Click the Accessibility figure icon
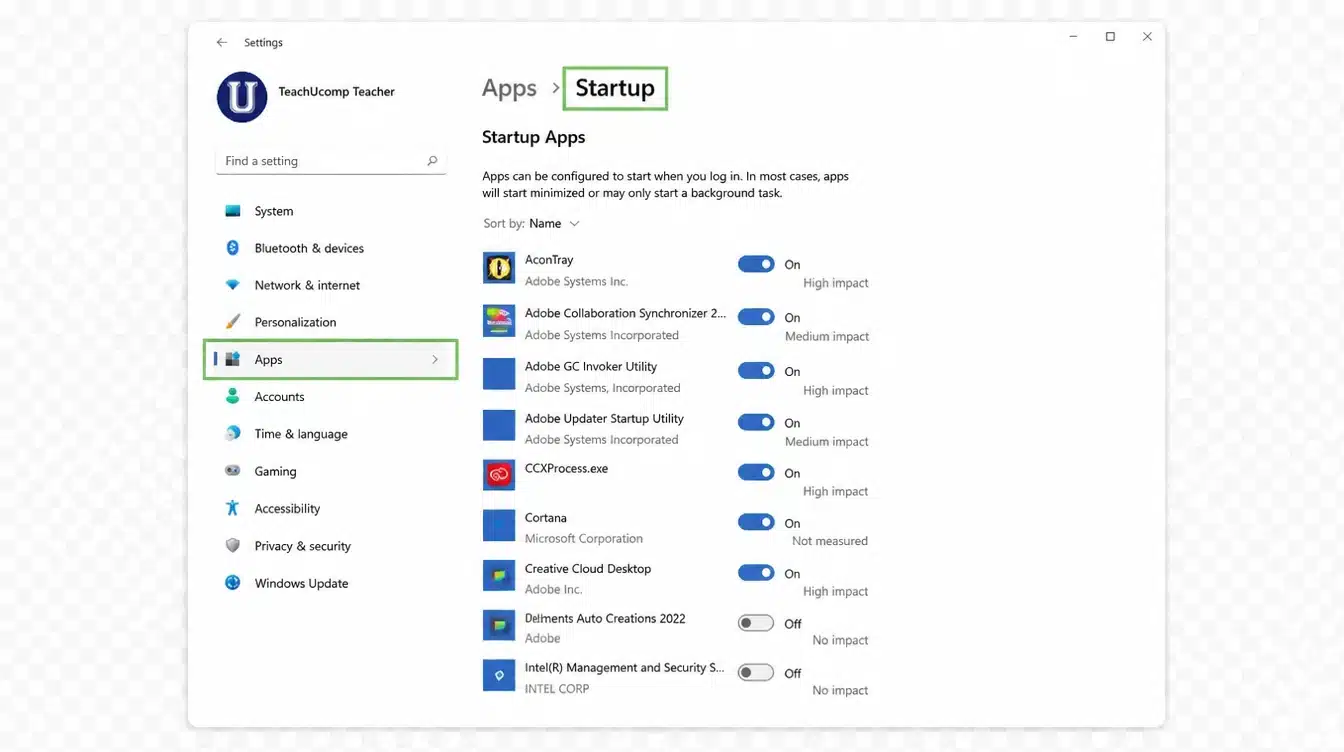This screenshot has width=1344, height=752. point(233,508)
